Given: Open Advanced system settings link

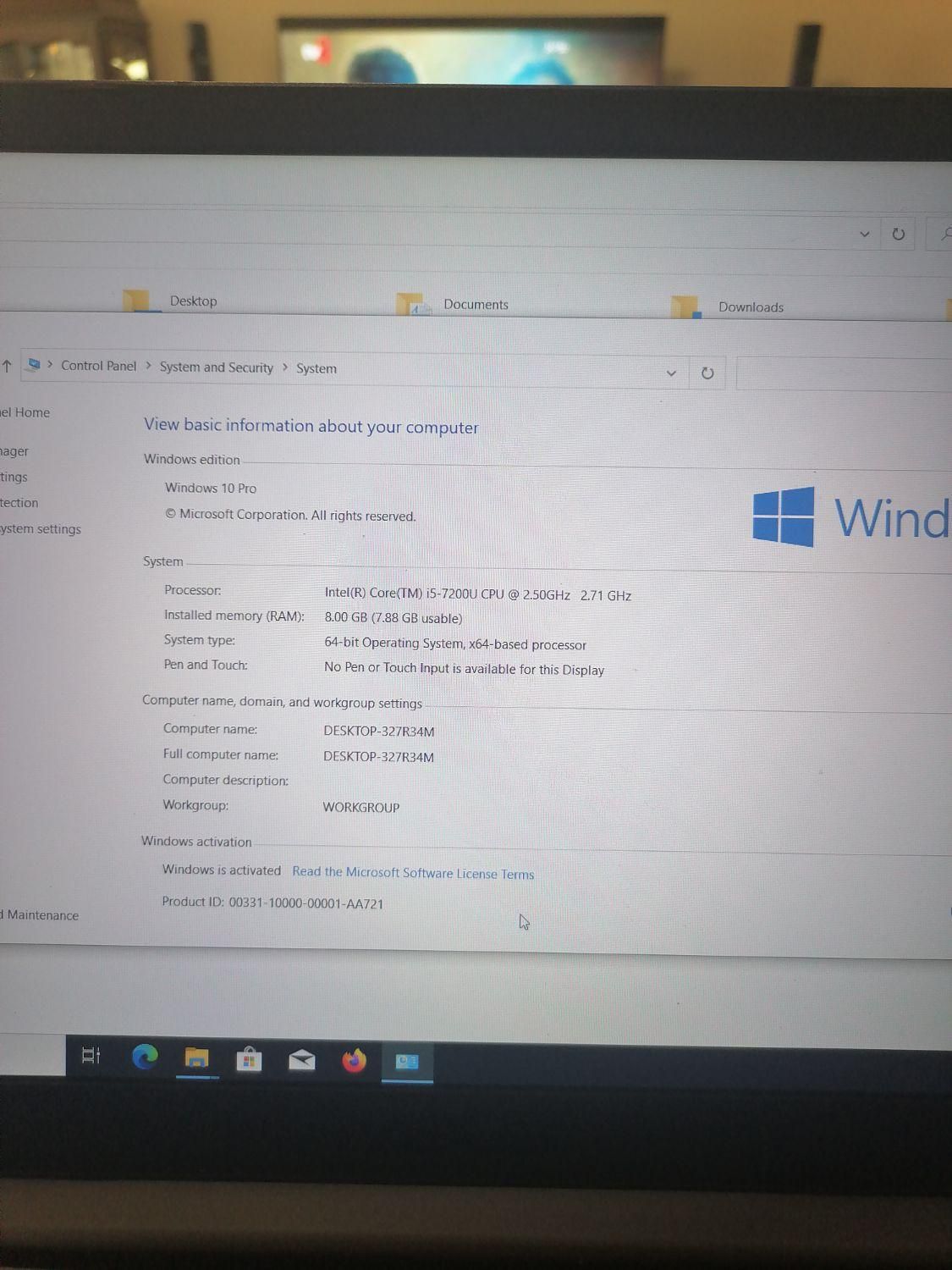Looking at the screenshot, I should coord(41,529).
